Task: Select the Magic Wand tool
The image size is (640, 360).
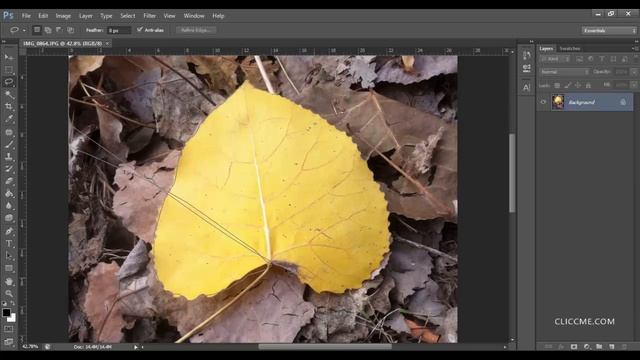Action: (9, 94)
